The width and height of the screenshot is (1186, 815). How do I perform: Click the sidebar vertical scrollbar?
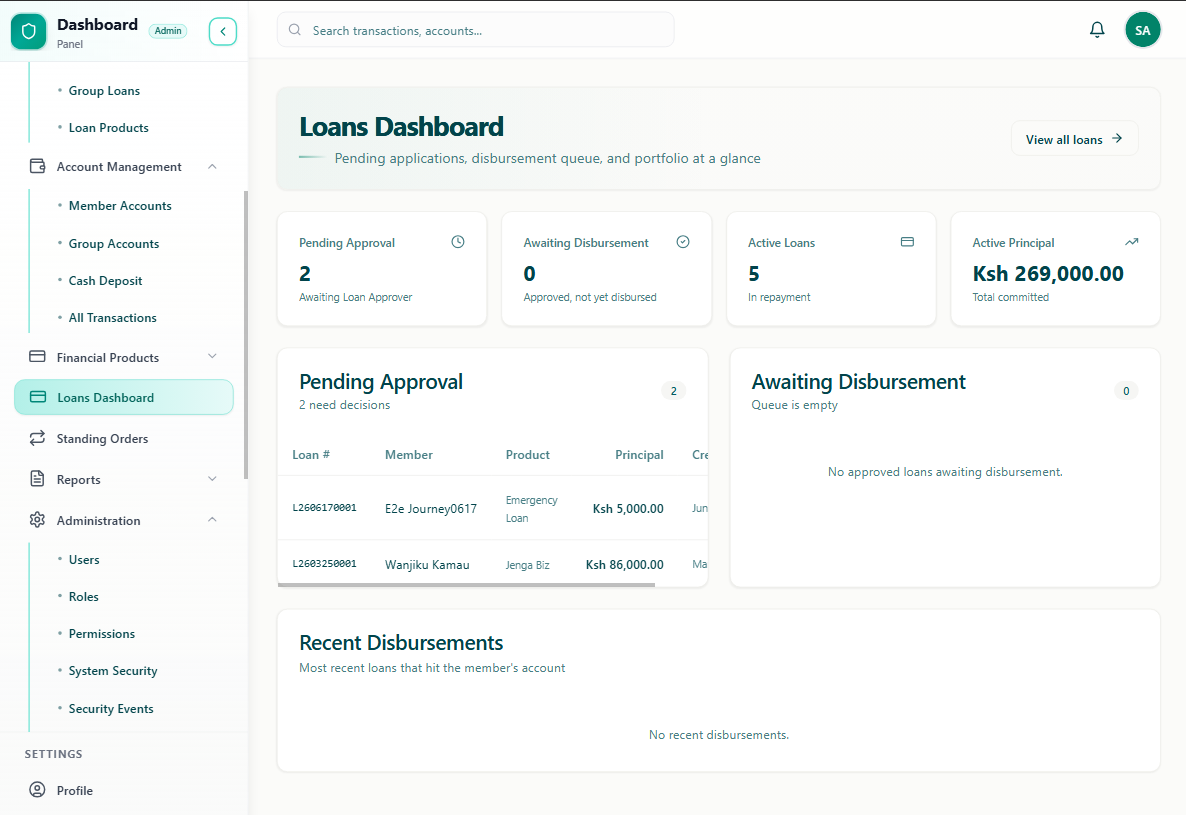click(246, 335)
